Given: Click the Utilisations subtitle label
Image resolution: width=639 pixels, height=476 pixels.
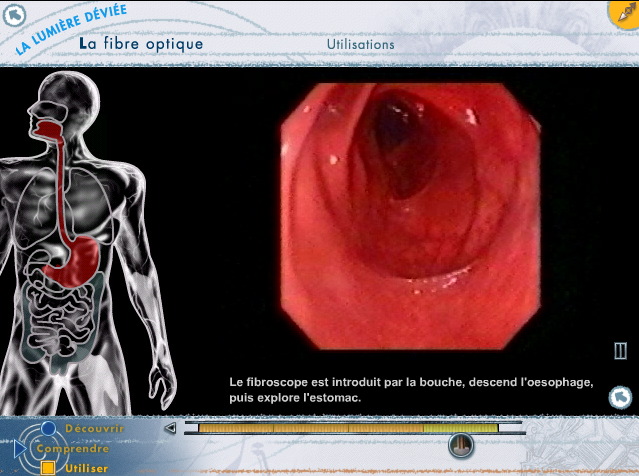Looking at the screenshot, I should 360,45.
